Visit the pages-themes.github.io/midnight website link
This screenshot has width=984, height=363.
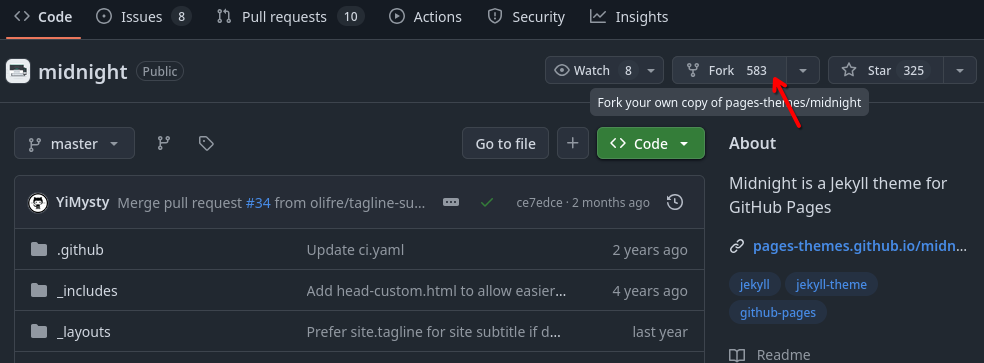pyautogui.click(x=860, y=246)
